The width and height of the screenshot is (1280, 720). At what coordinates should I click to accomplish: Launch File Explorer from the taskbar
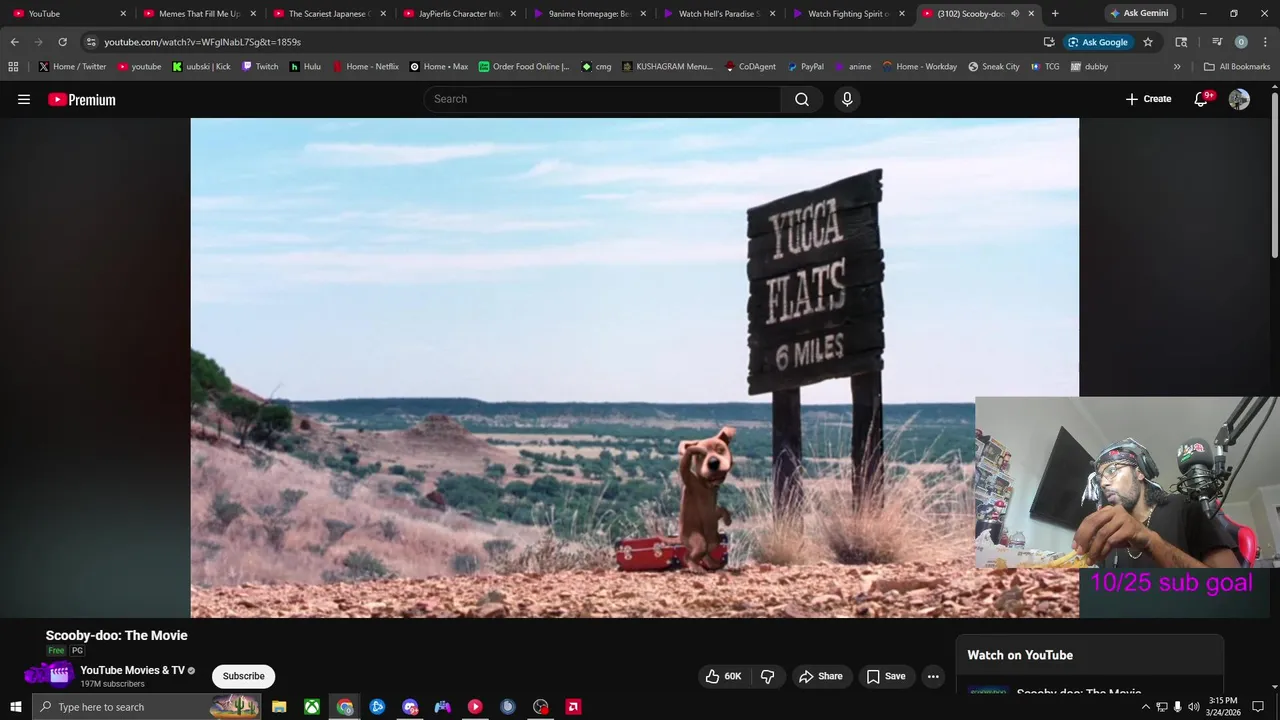[x=279, y=707]
